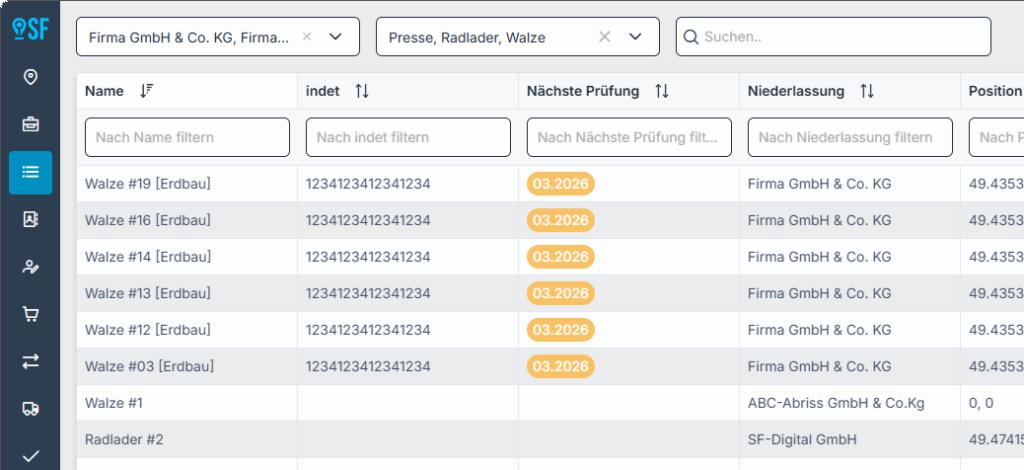Open the contacts book sidebar icon
Image resolution: width=1024 pixels, height=470 pixels.
(x=30, y=219)
